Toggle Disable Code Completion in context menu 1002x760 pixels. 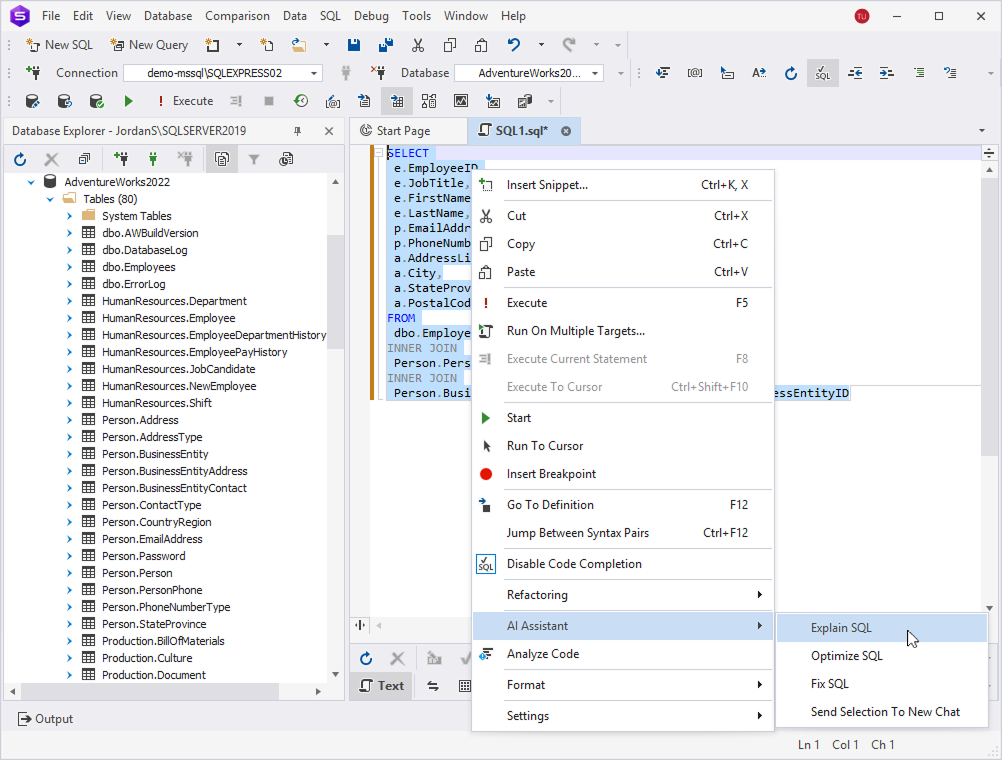click(574, 564)
